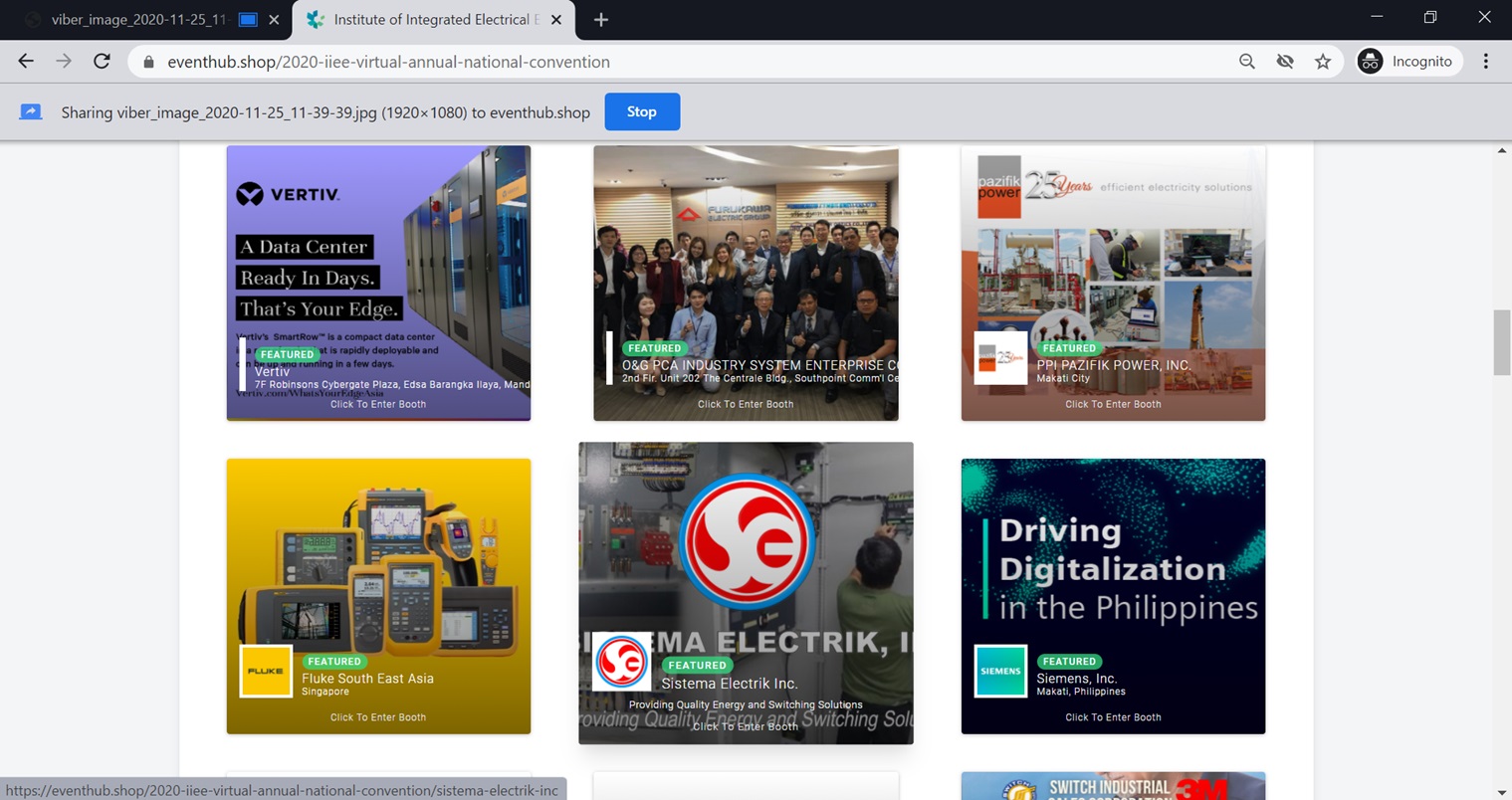Open the PPI Pazifik Power booth card
The width and height of the screenshot is (1512, 800).
1113,284
